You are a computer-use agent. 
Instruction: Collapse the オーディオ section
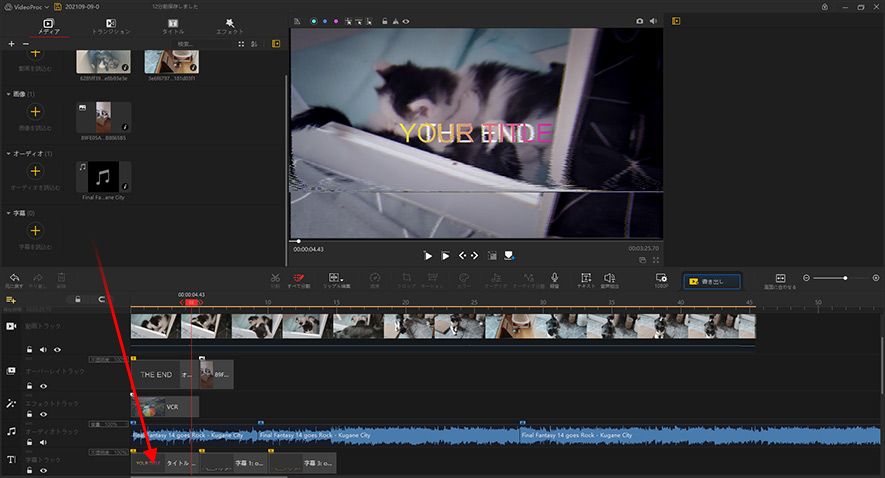tap(8, 154)
